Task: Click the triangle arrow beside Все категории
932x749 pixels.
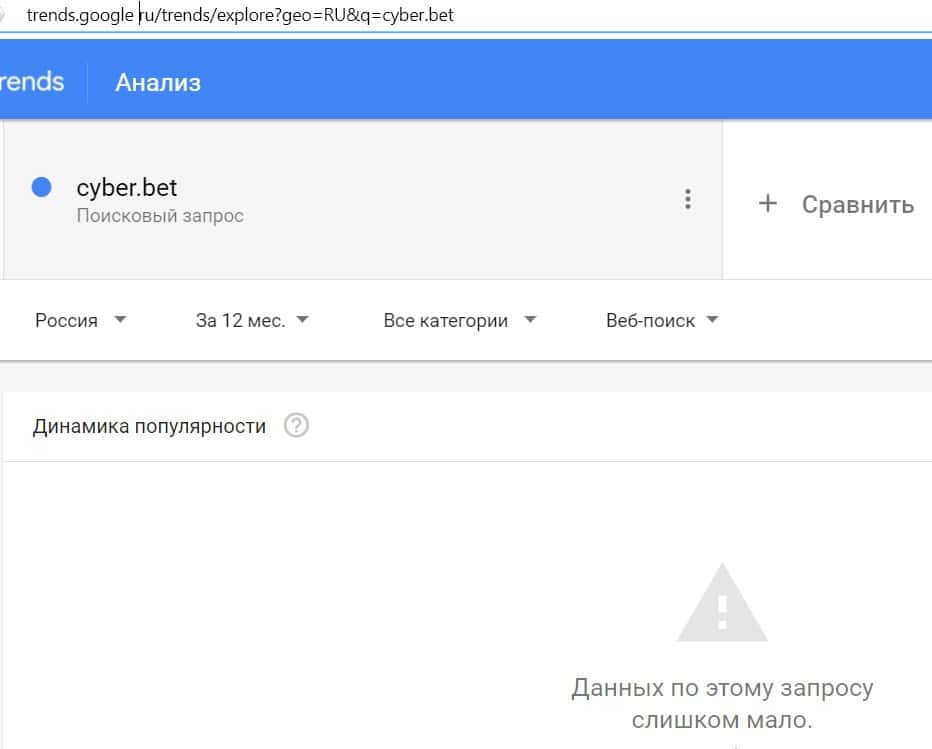Action: (530, 320)
